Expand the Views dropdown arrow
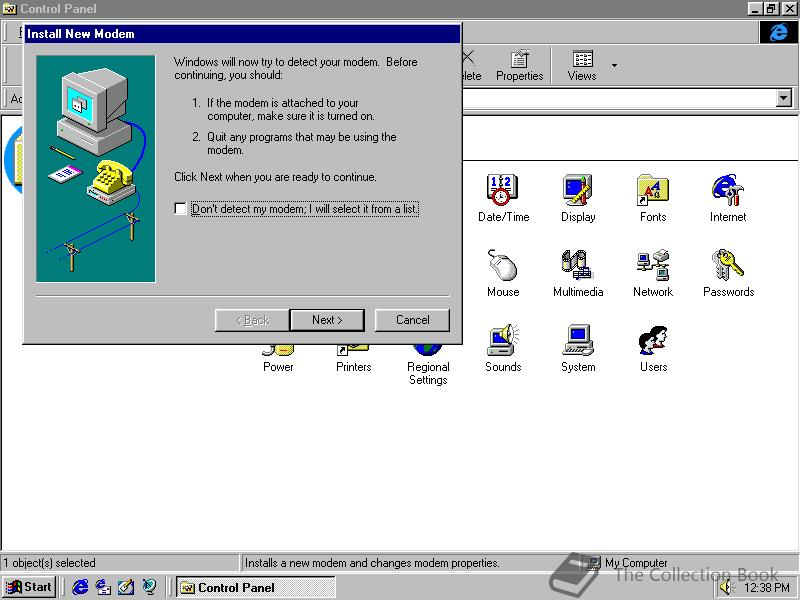Image resolution: width=800 pixels, height=600 pixels. point(614,65)
